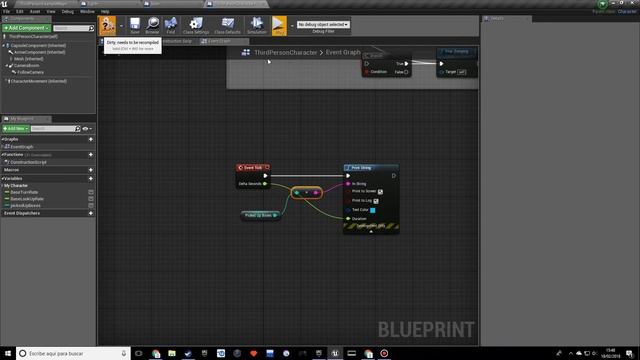Image resolution: width=640 pixels, height=360 pixels.
Task: Collapse the Variables section
Action: (3, 178)
